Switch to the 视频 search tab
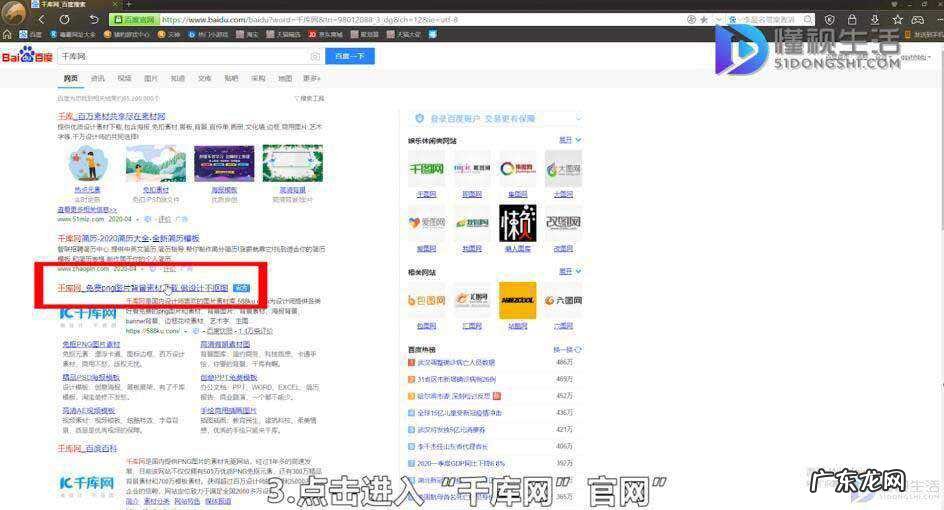This screenshot has height=510, width=944. pos(124,78)
